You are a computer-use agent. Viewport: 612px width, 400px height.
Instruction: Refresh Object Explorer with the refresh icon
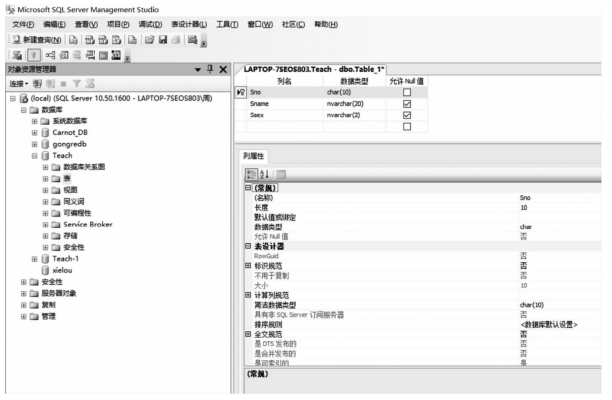pos(90,84)
